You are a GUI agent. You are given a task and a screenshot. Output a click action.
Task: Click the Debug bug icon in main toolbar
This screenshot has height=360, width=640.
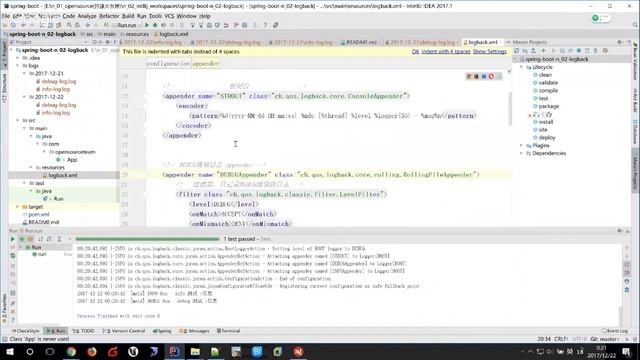[x=155, y=25]
